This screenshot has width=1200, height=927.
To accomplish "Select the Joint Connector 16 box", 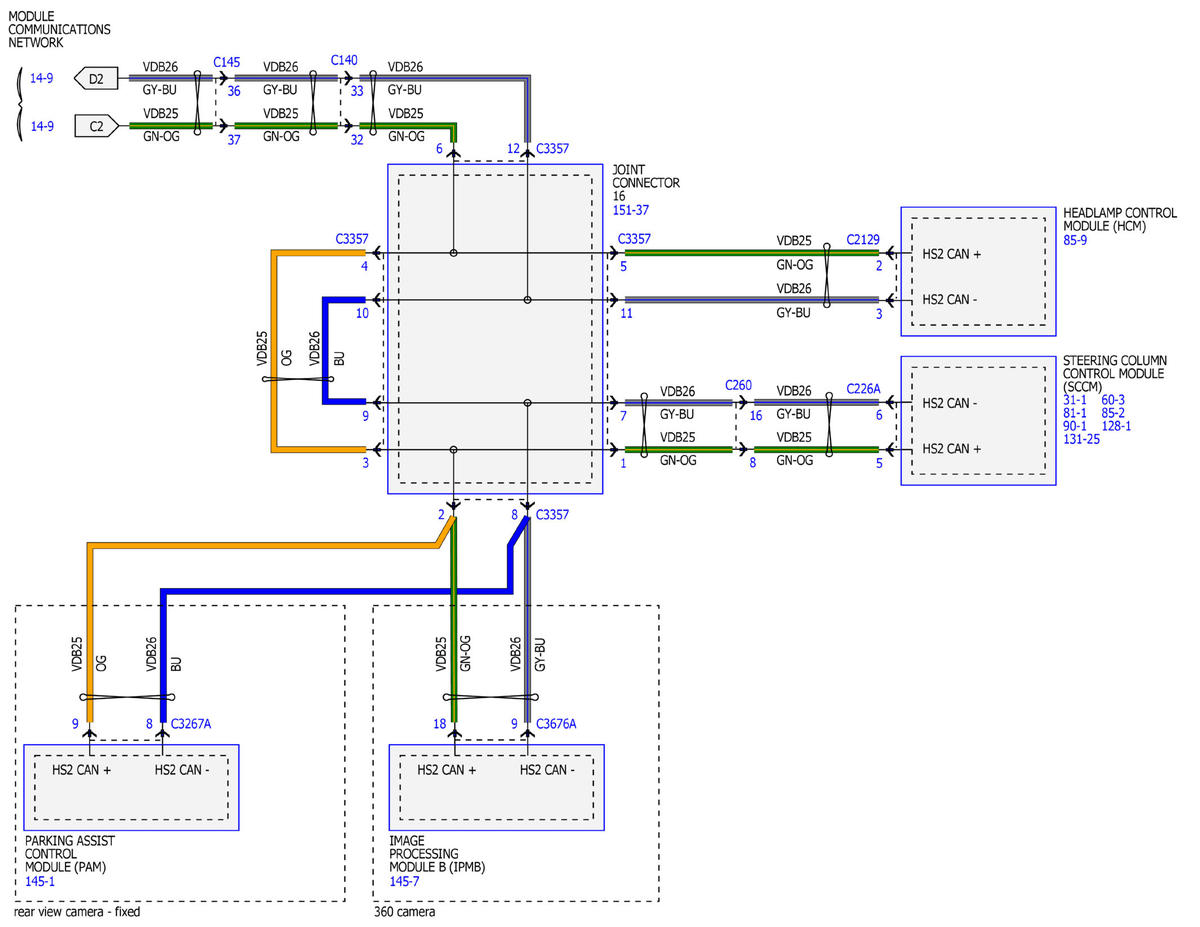I will [495, 329].
